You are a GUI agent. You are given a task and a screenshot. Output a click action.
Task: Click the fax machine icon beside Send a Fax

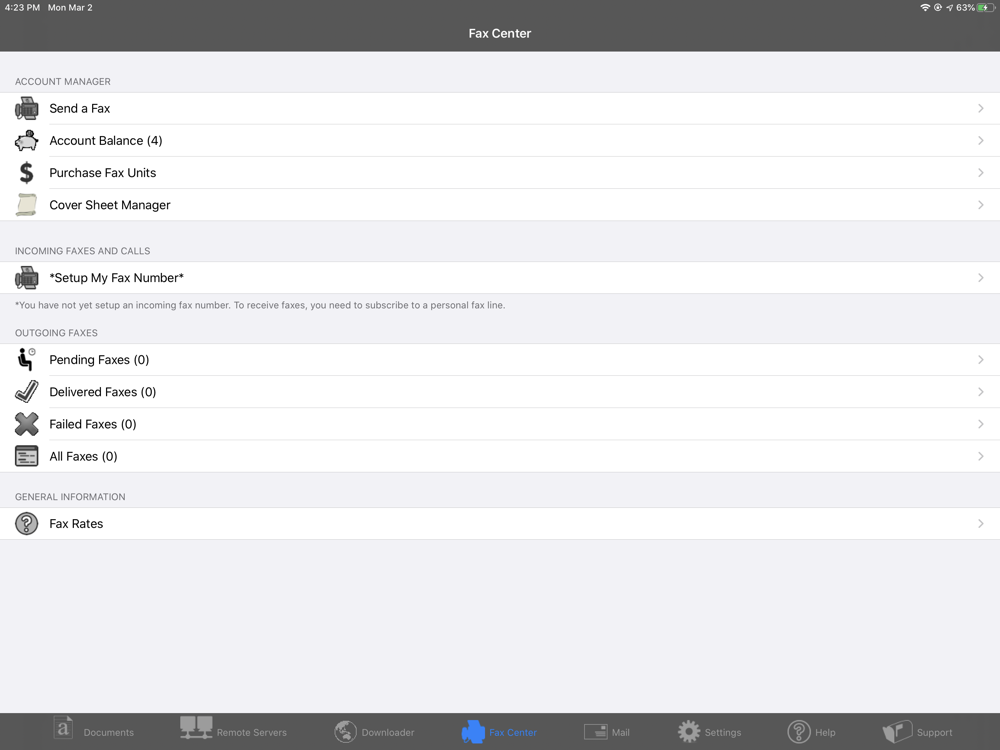26,108
